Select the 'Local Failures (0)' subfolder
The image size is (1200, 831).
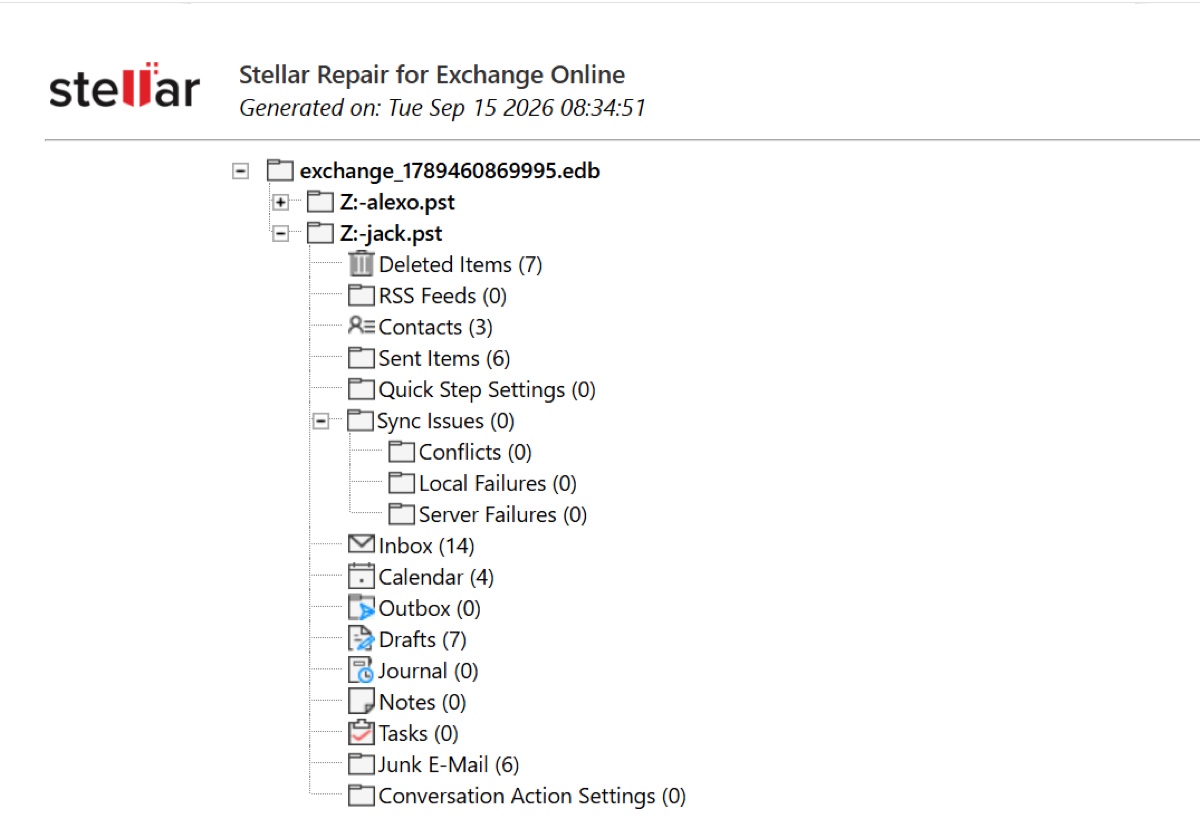[x=498, y=483]
